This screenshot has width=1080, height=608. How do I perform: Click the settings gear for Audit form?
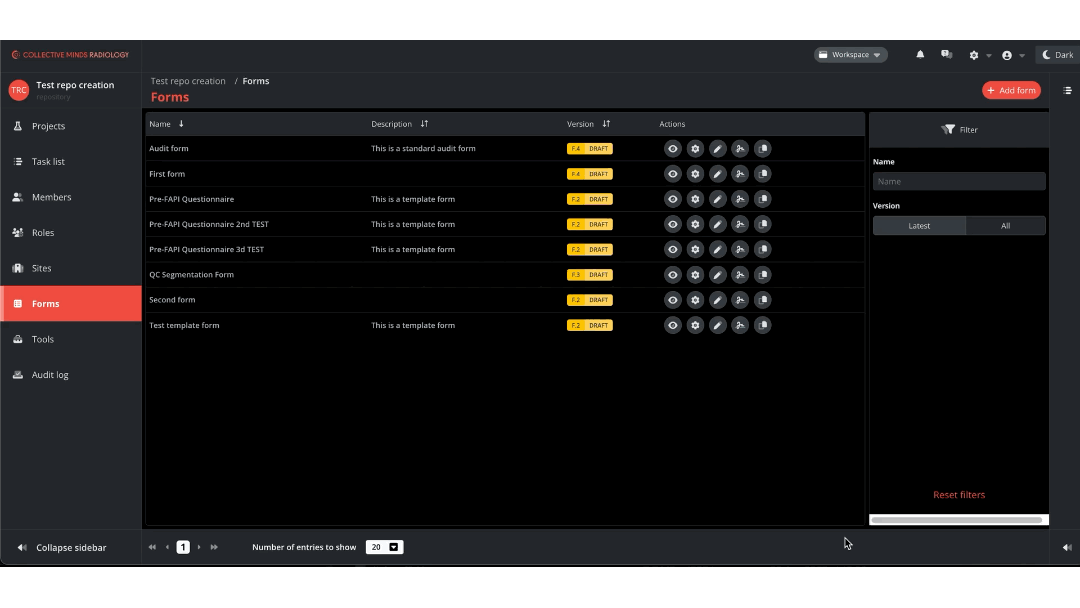tap(695, 148)
